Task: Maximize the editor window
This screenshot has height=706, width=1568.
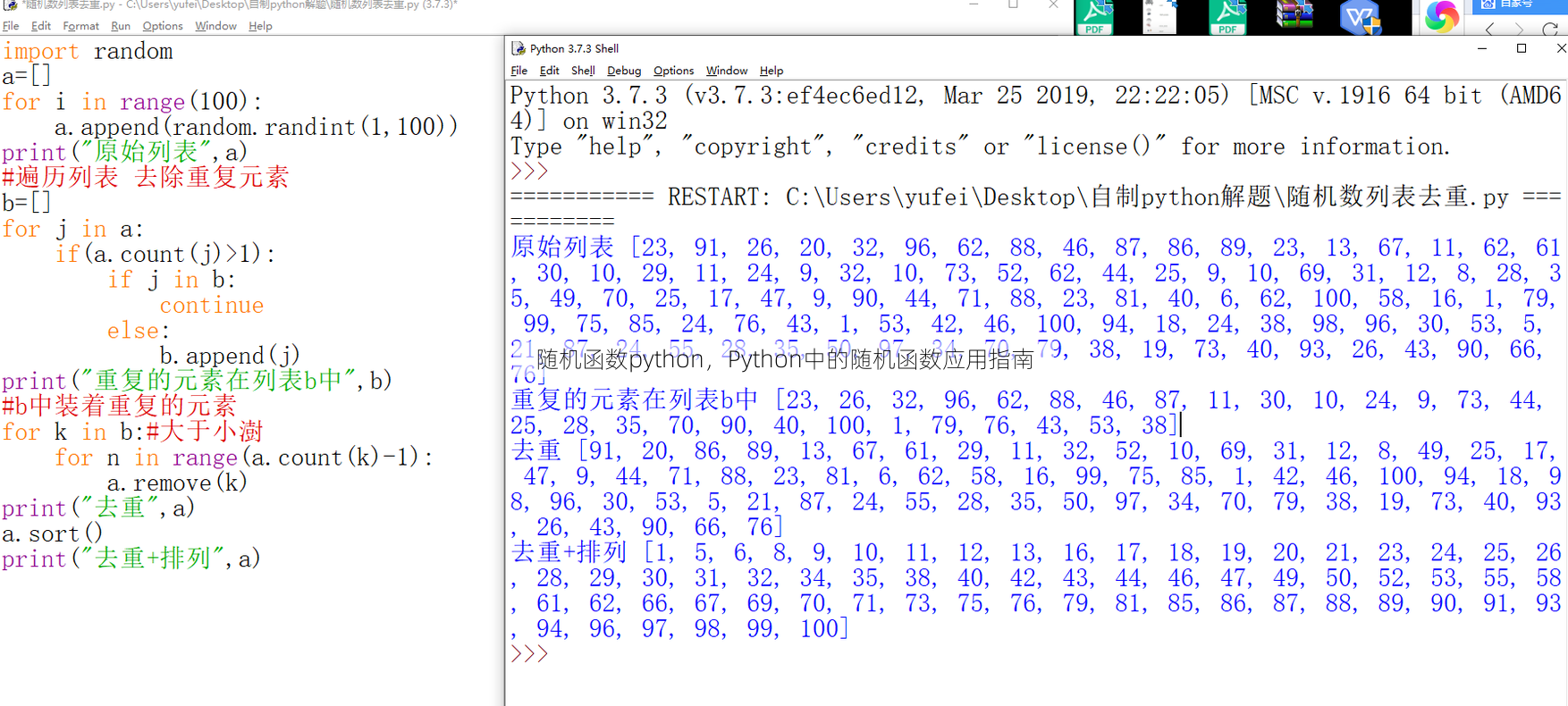Action: tap(1013, 4)
